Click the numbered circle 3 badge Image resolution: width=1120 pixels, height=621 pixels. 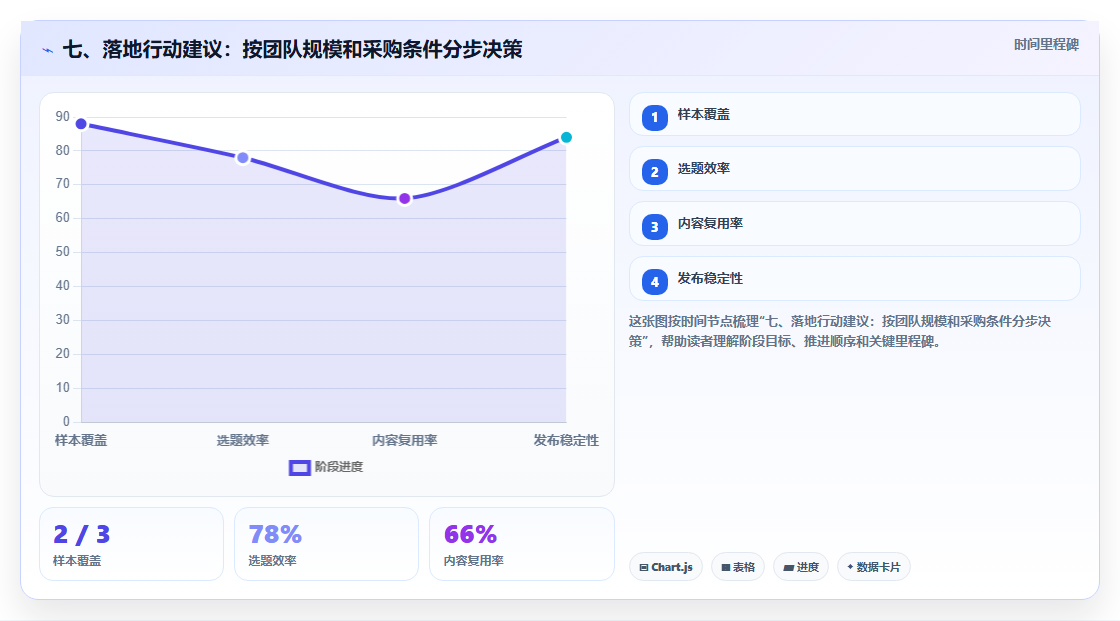click(x=654, y=227)
